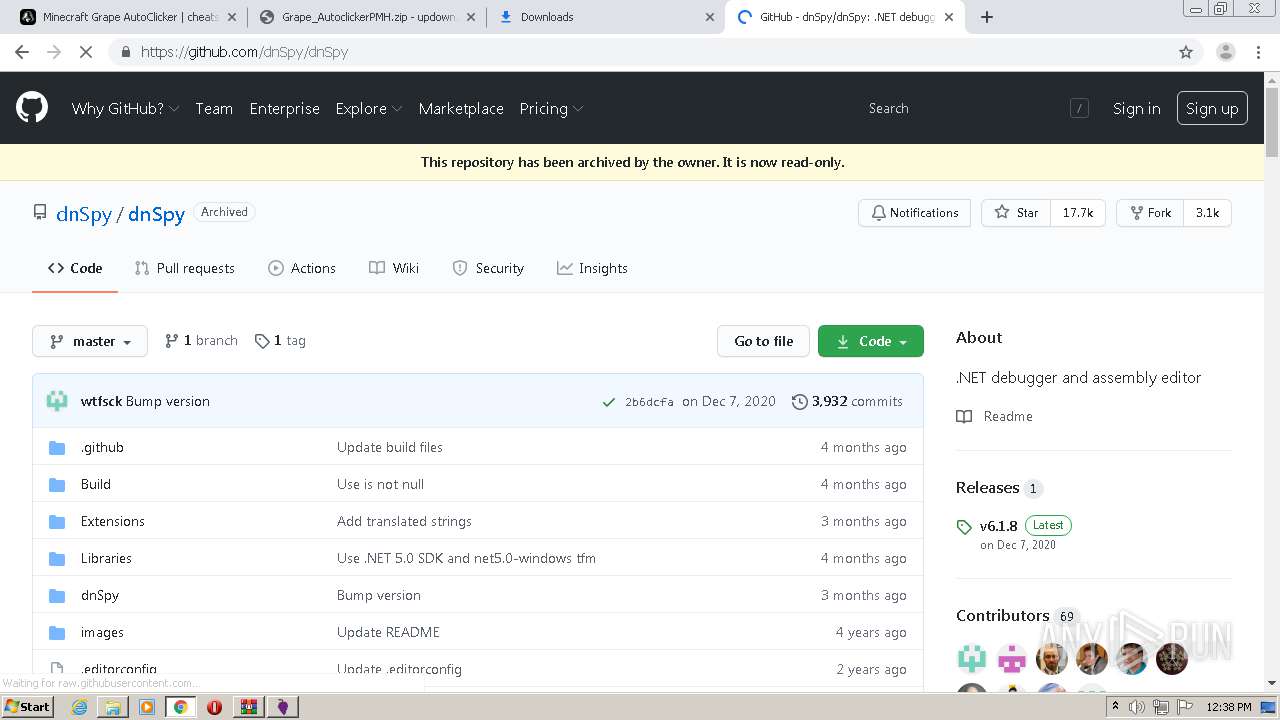Screen dimensions: 1280x720
Task: Star the dnSpy repository
Action: click(1016, 213)
